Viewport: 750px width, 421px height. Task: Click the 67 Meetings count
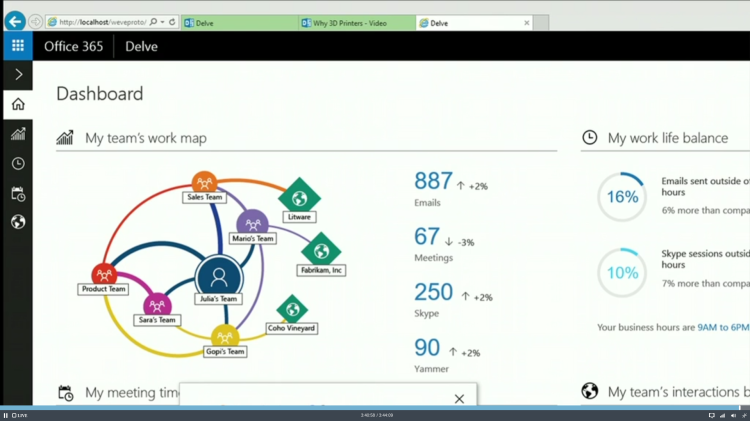pos(427,236)
